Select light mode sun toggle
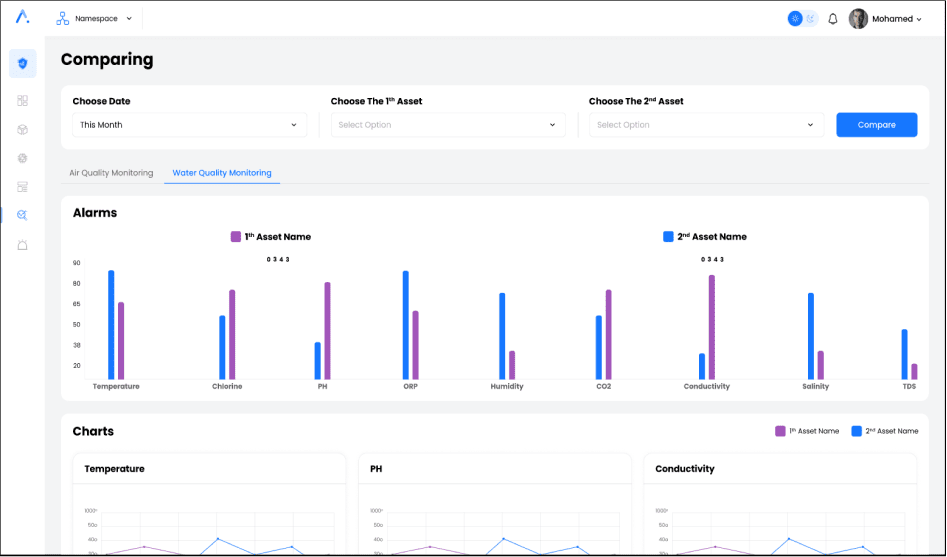 point(795,18)
